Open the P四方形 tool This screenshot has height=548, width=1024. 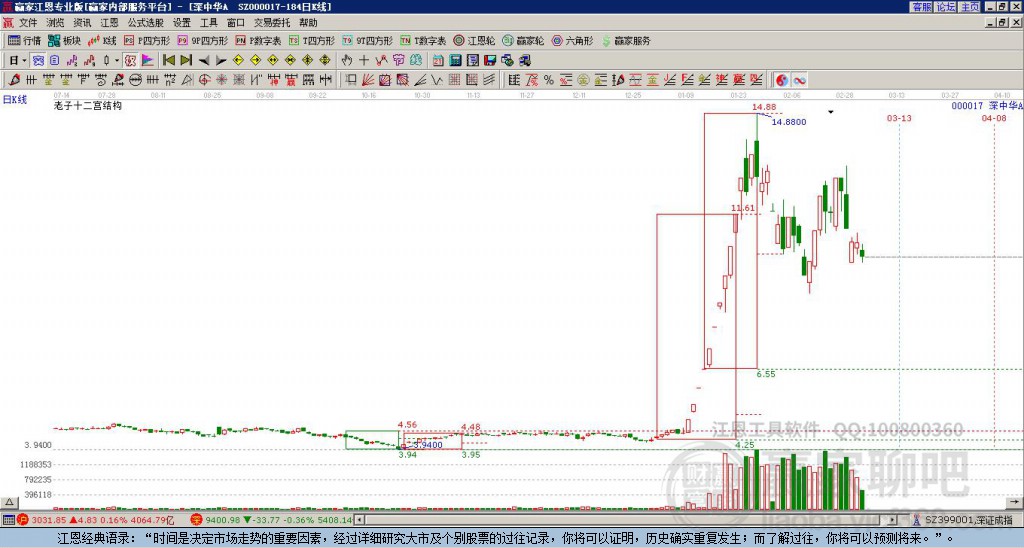coord(147,40)
